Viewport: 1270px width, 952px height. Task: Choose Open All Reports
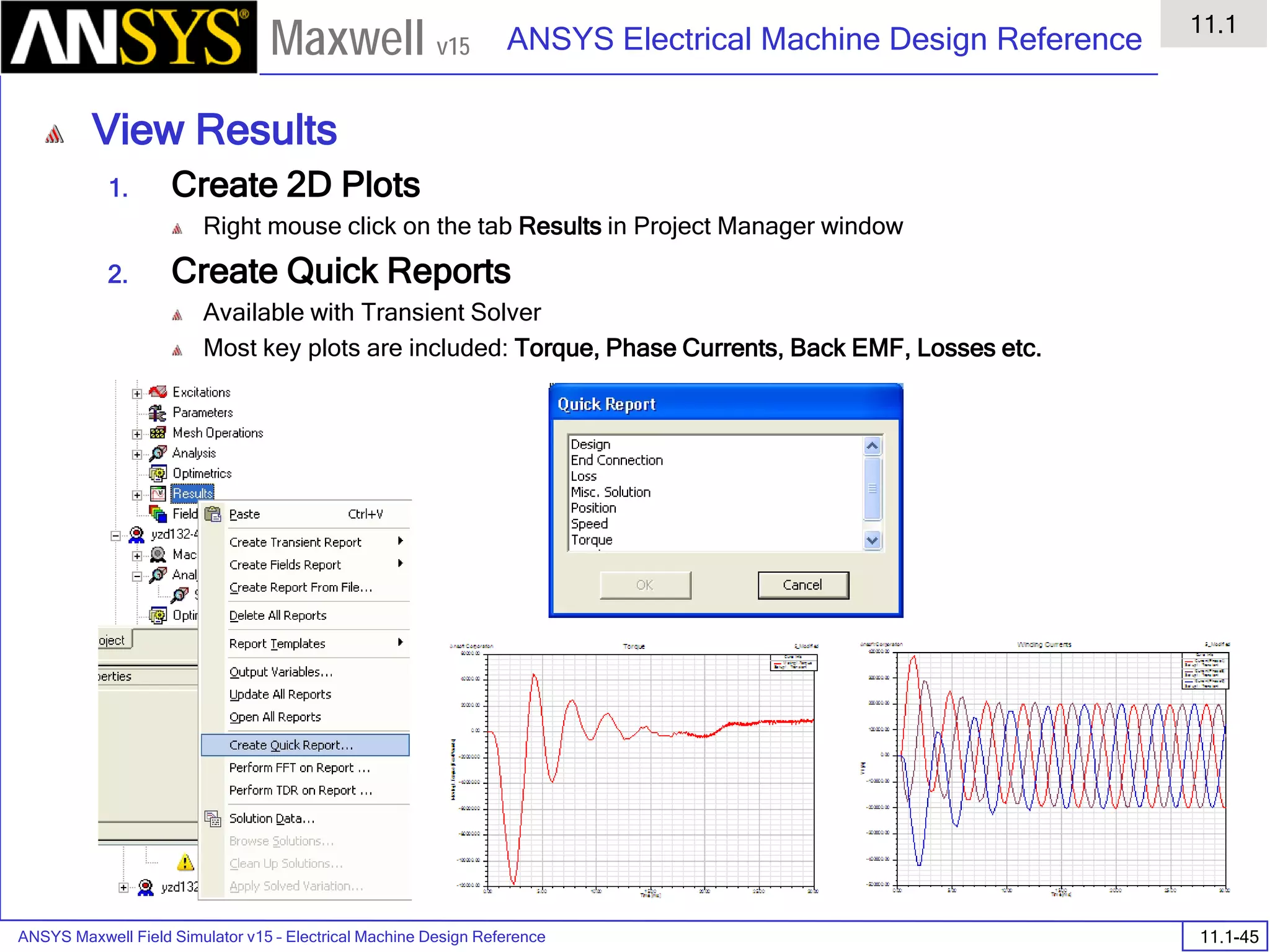click(305, 716)
